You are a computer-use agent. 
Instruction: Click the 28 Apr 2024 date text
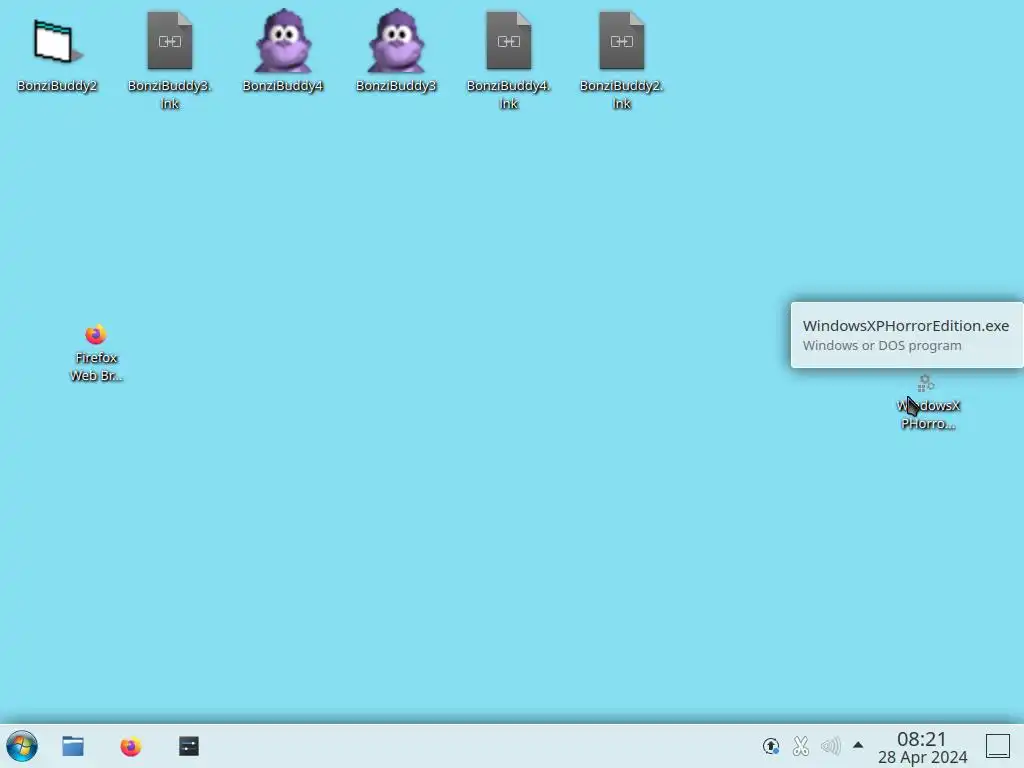coord(922,757)
